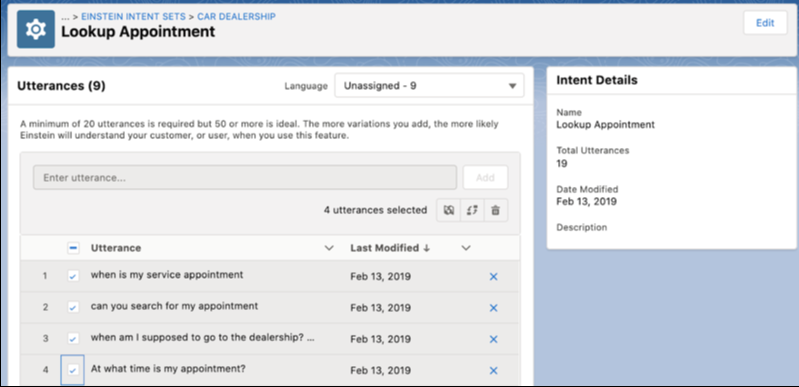Click the move/reassign intent icon for selected utterances
The width and height of the screenshot is (799, 387).
tap(472, 210)
